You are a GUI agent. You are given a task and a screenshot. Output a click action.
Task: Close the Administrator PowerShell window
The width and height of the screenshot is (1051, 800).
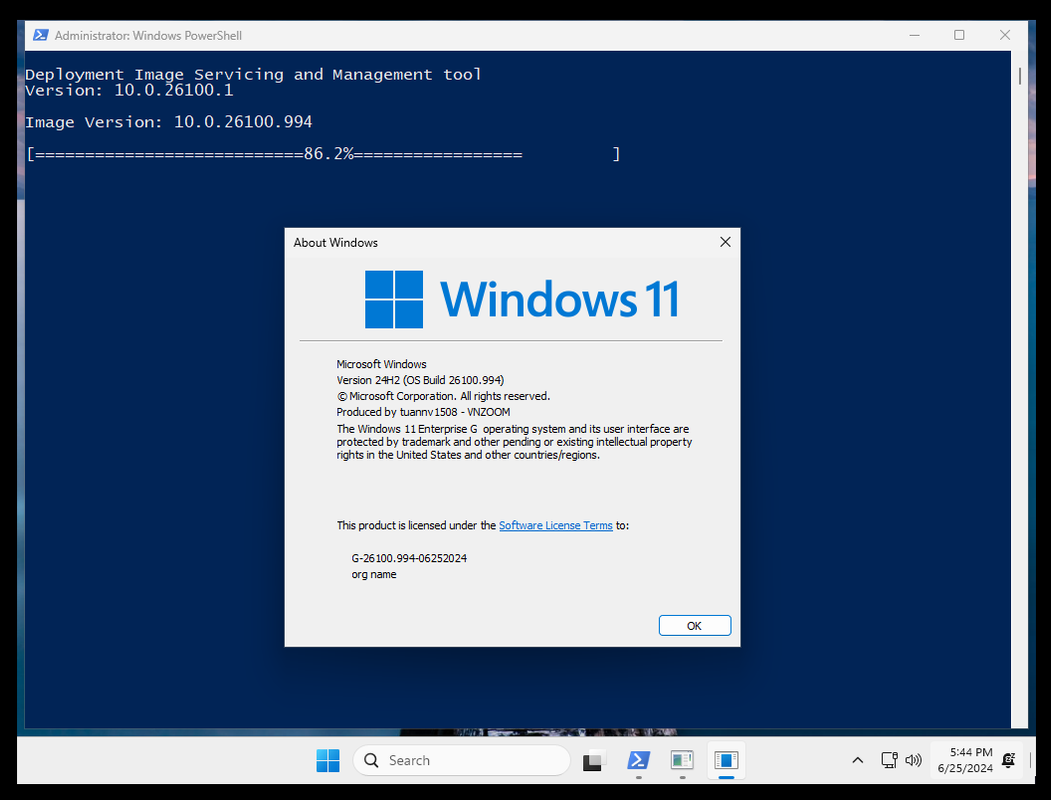click(x=1005, y=35)
